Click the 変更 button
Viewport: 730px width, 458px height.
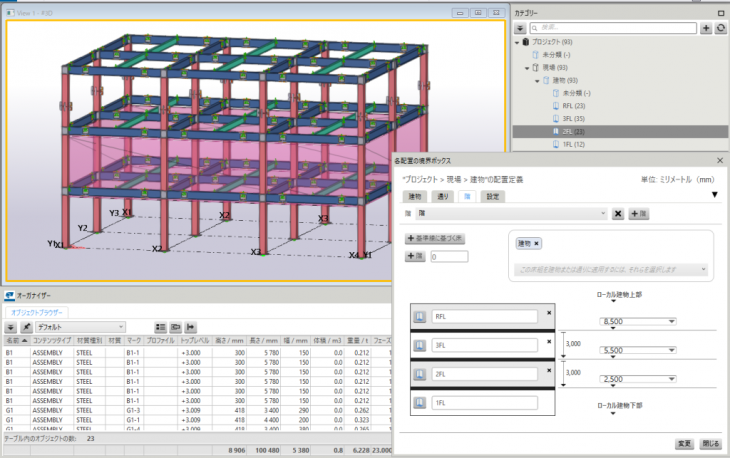(x=683, y=442)
